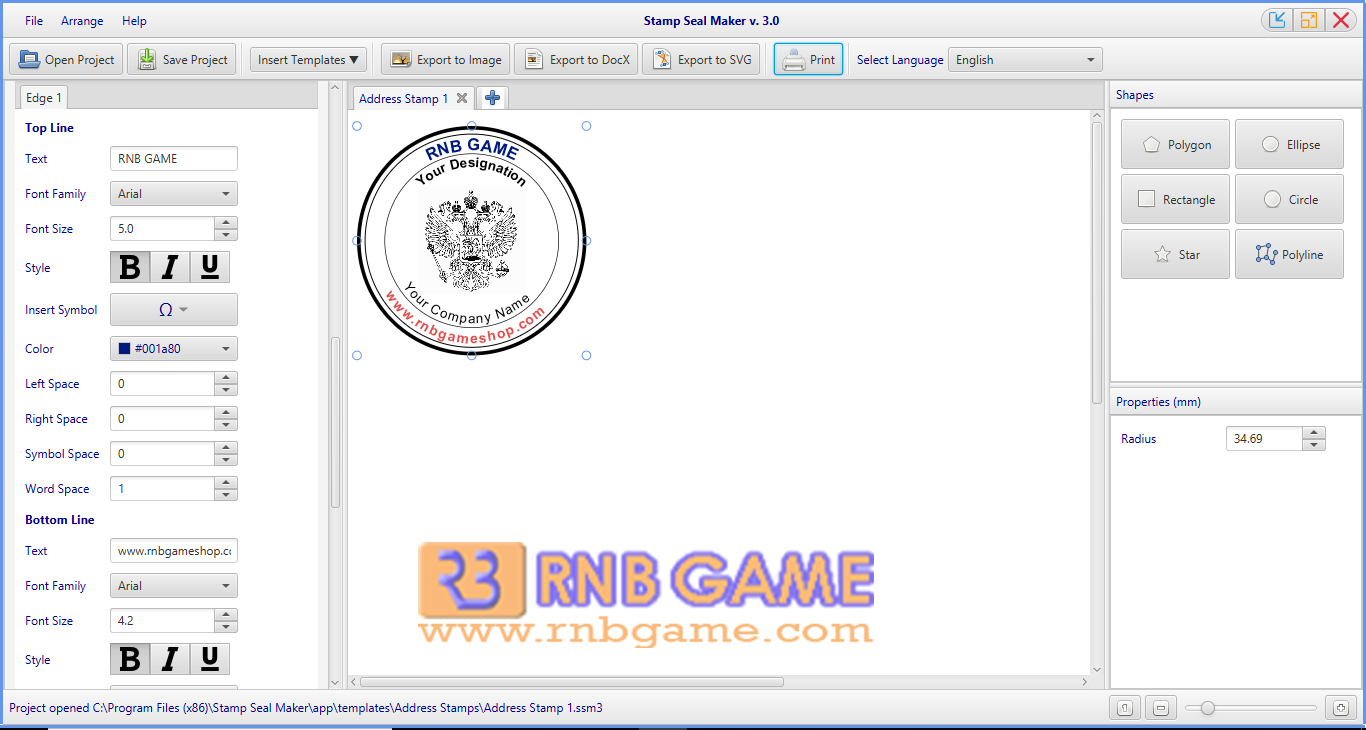This screenshot has width=1366, height=730.
Task: Toggle Italic for the Top Line text
Action: (170, 268)
